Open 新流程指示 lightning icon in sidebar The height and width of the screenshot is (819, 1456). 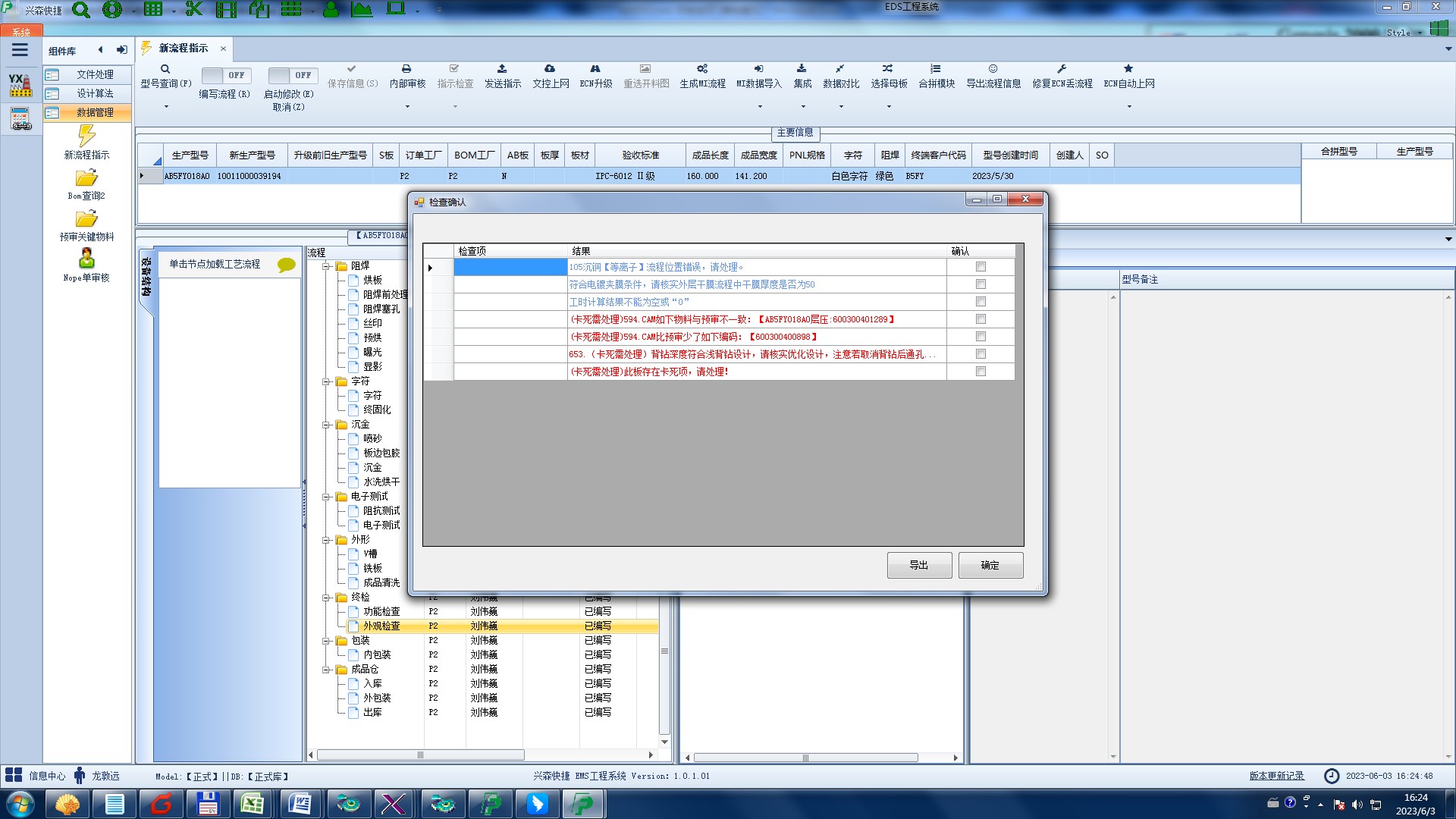pyautogui.click(x=86, y=136)
